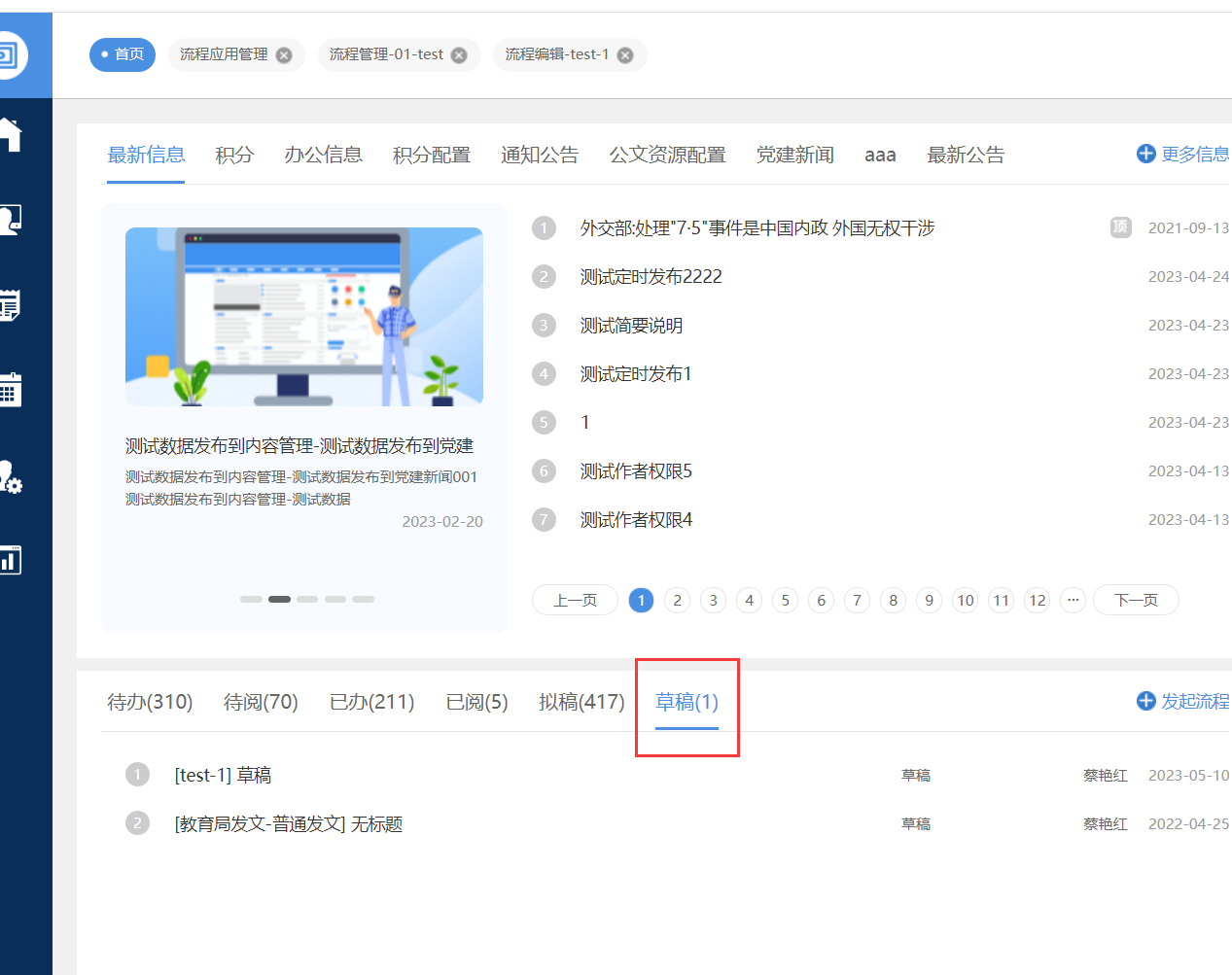Open the news document sidebar icon
1232x975 pixels.
(10, 305)
